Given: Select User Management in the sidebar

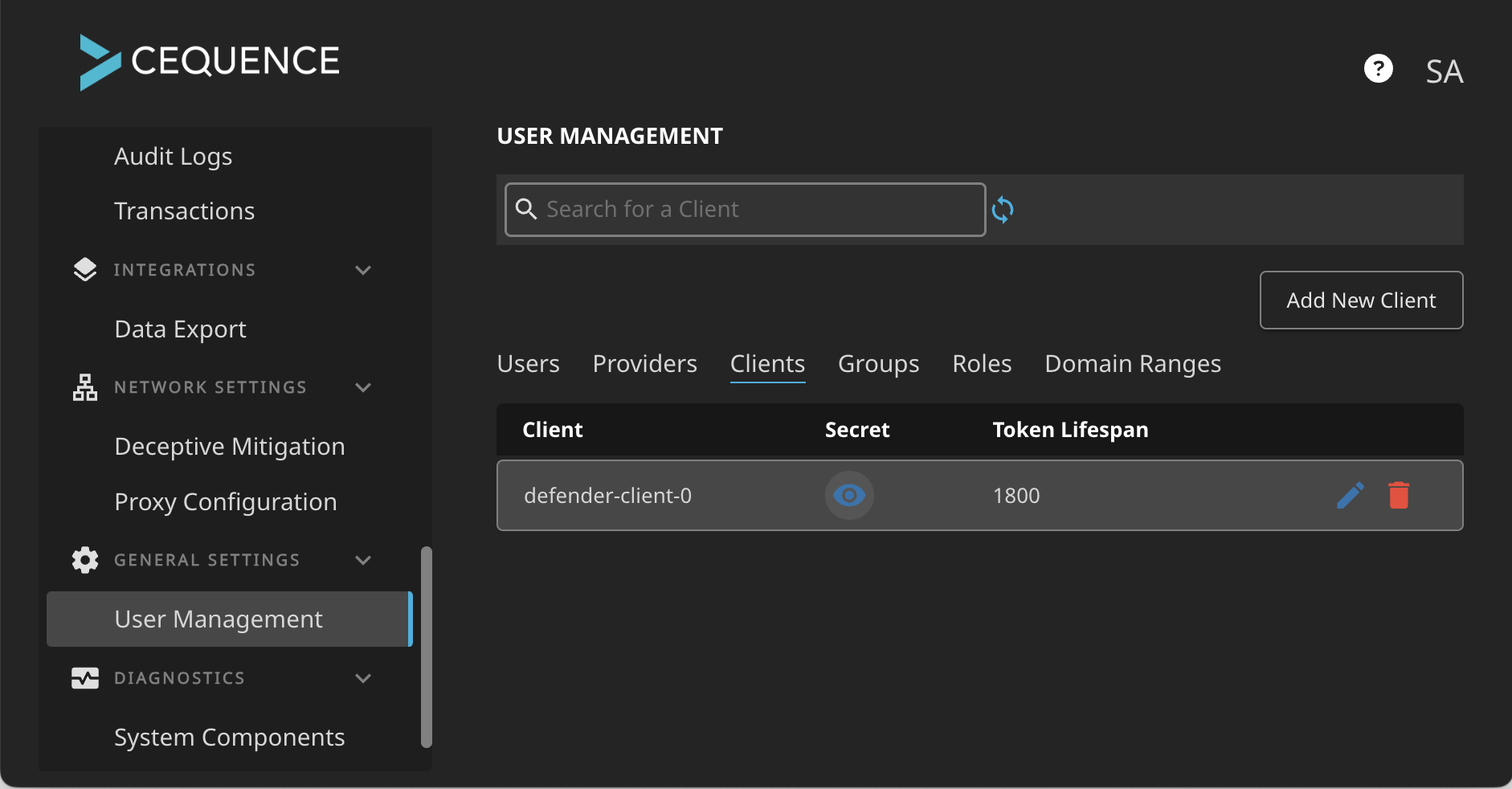Looking at the screenshot, I should click(230, 619).
